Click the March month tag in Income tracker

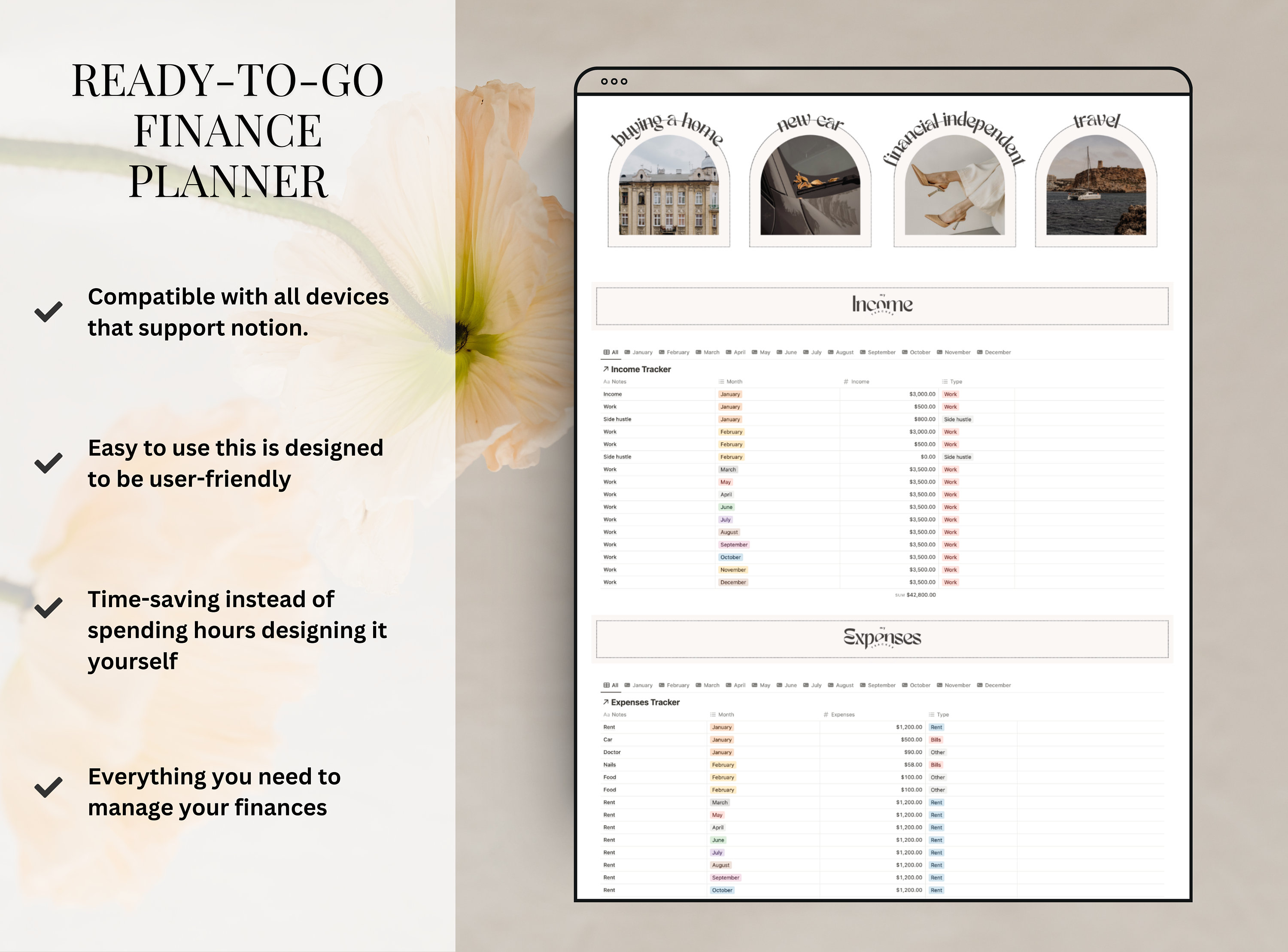(728, 470)
